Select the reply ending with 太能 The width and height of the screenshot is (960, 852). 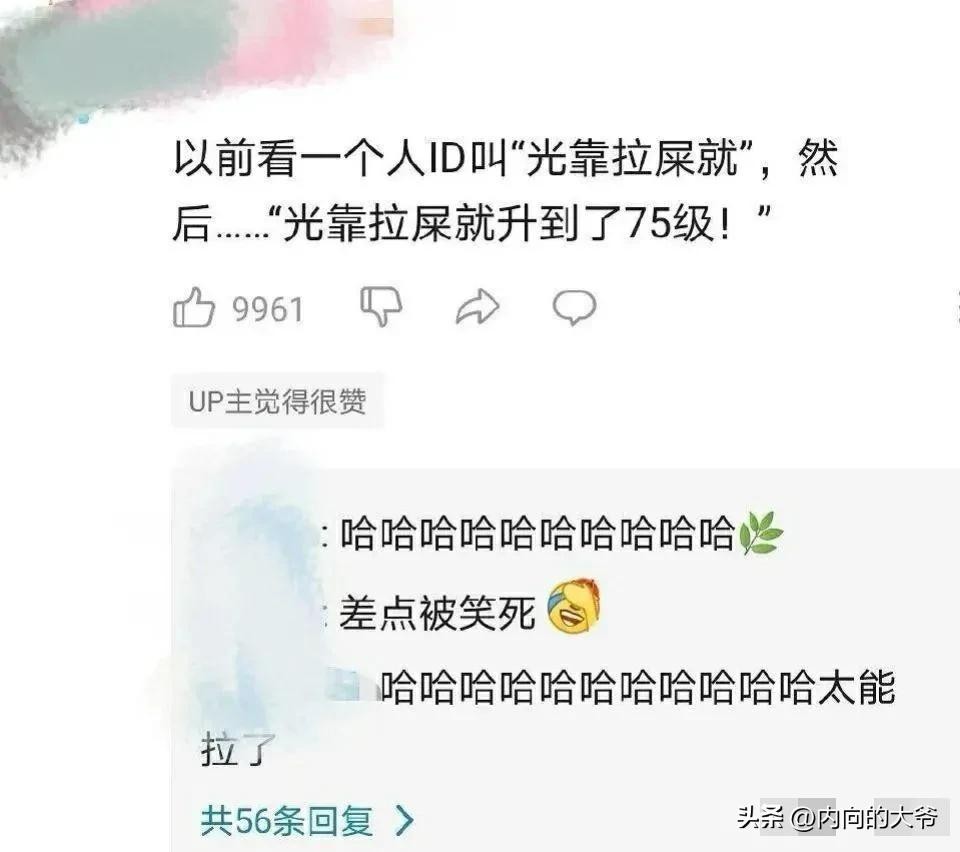637,687
